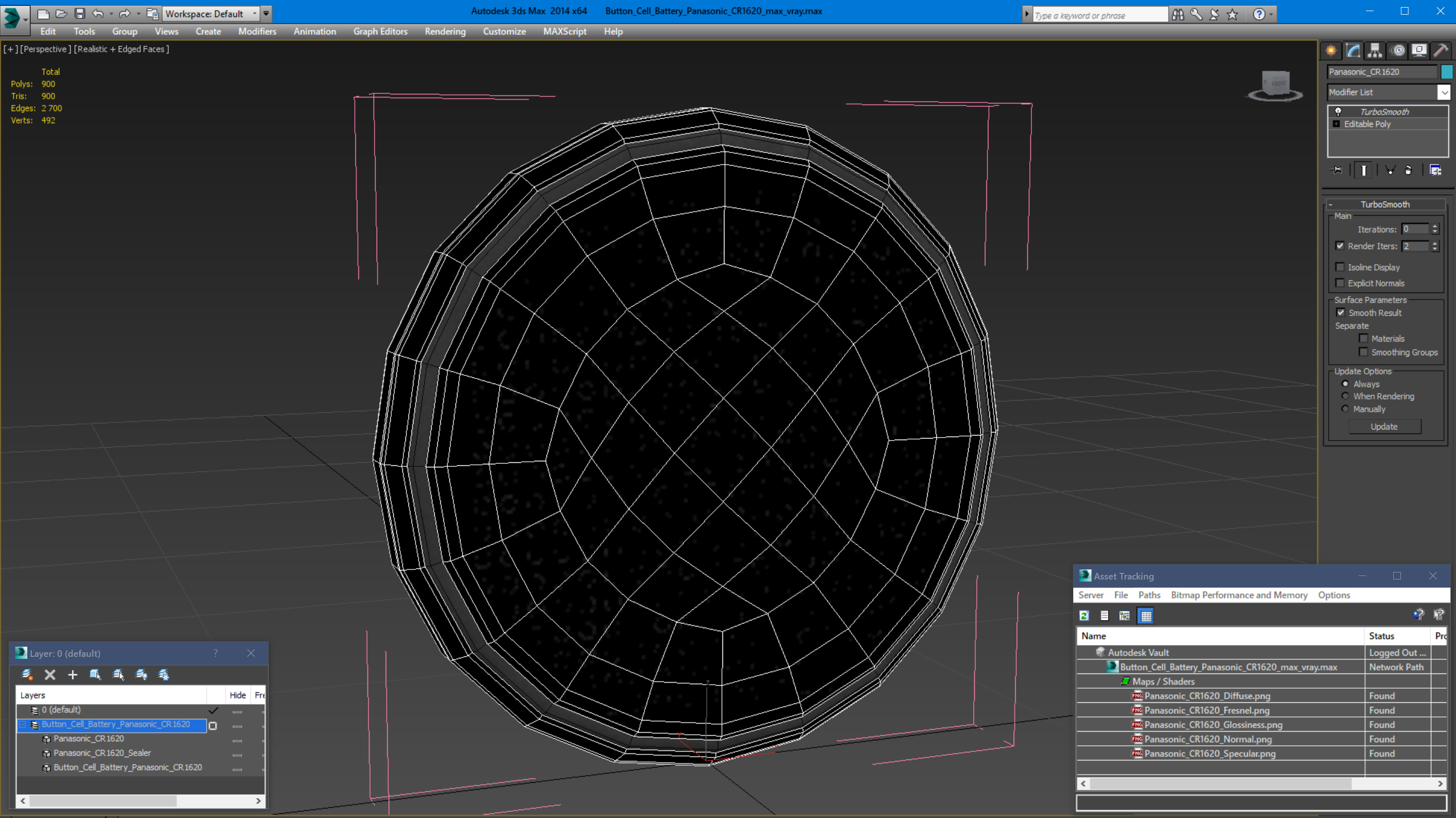Create new layer with plus icon
1456x818 pixels.
coord(72,675)
